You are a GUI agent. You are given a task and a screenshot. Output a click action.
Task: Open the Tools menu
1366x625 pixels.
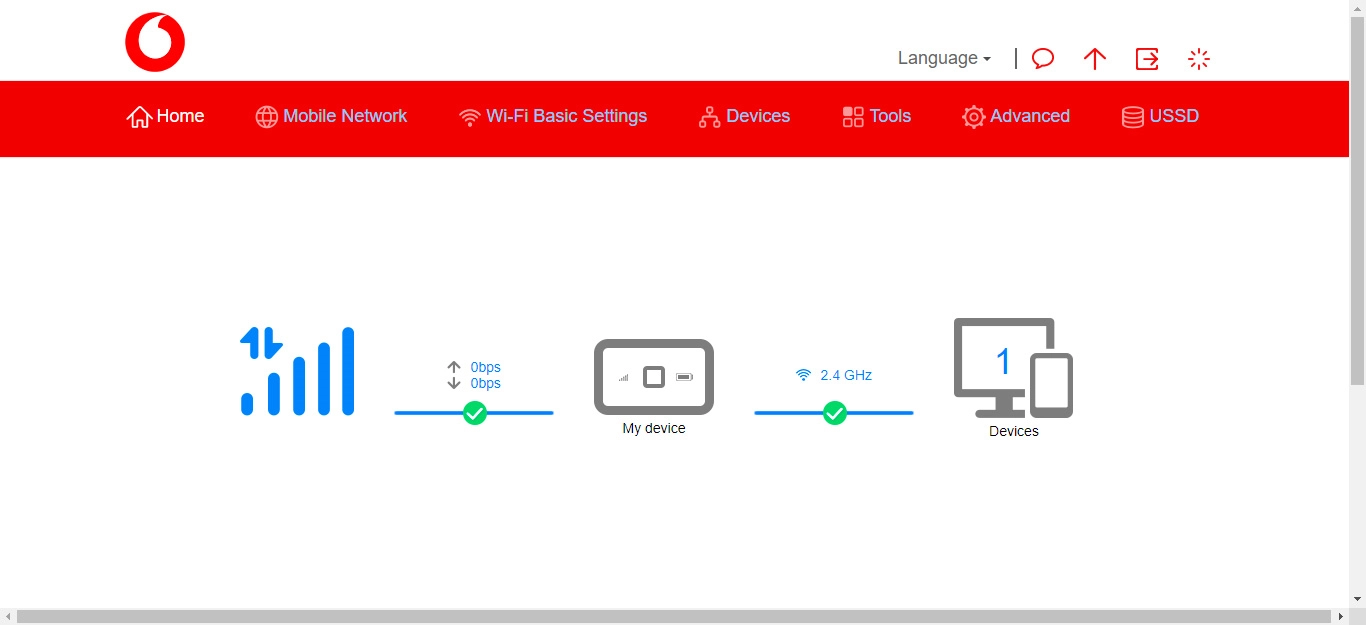(x=877, y=116)
